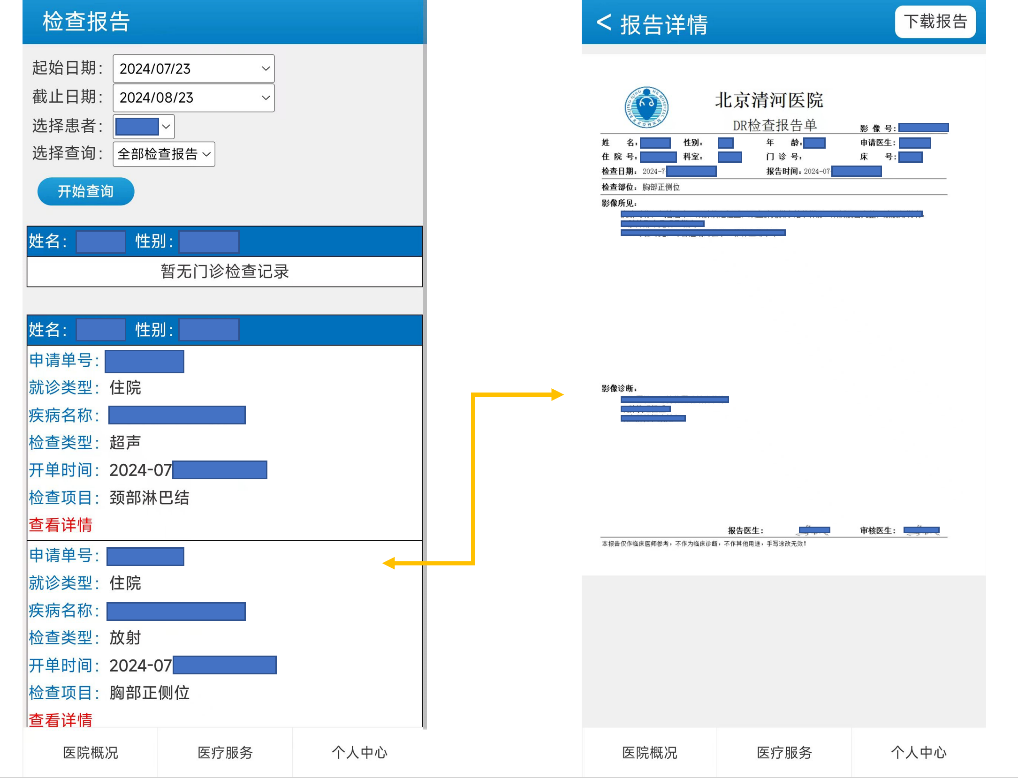
Task: Open 个人中心 tab on 报告详情 screen
Action: pyautogui.click(x=918, y=752)
